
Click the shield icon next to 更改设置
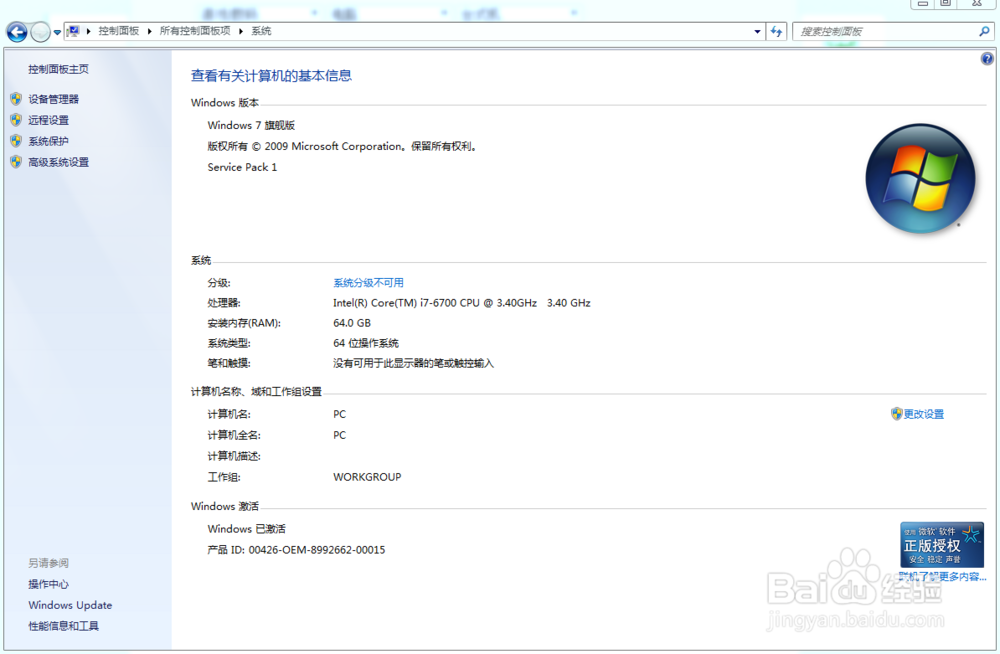point(899,413)
